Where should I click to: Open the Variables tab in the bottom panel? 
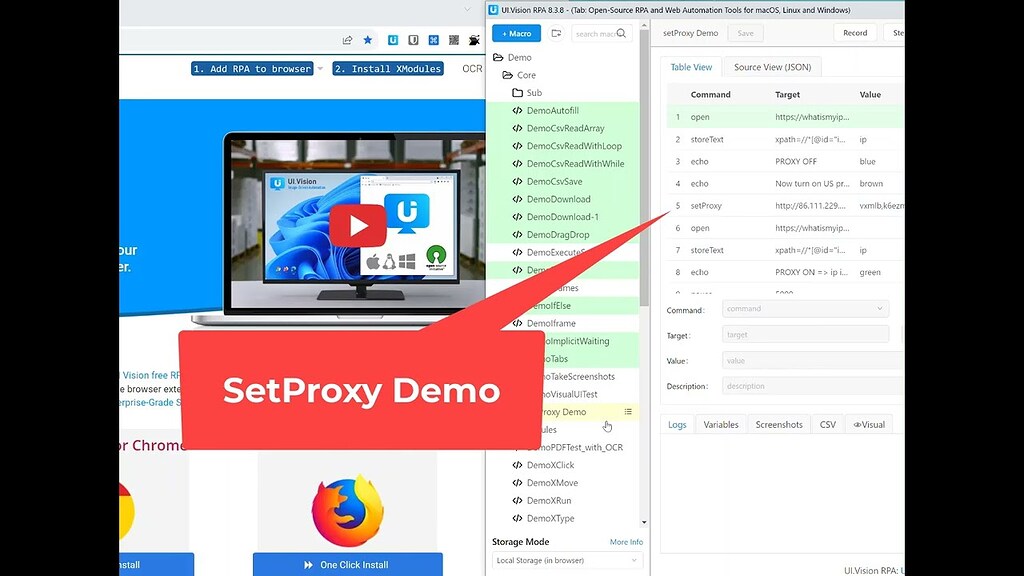click(x=720, y=424)
